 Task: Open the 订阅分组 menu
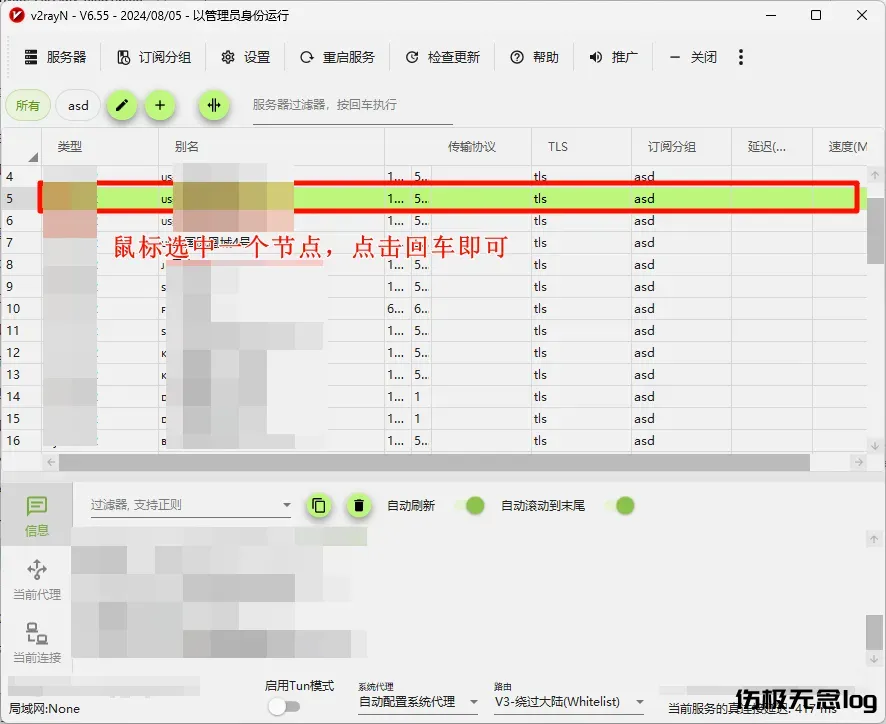[x=154, y=57]
